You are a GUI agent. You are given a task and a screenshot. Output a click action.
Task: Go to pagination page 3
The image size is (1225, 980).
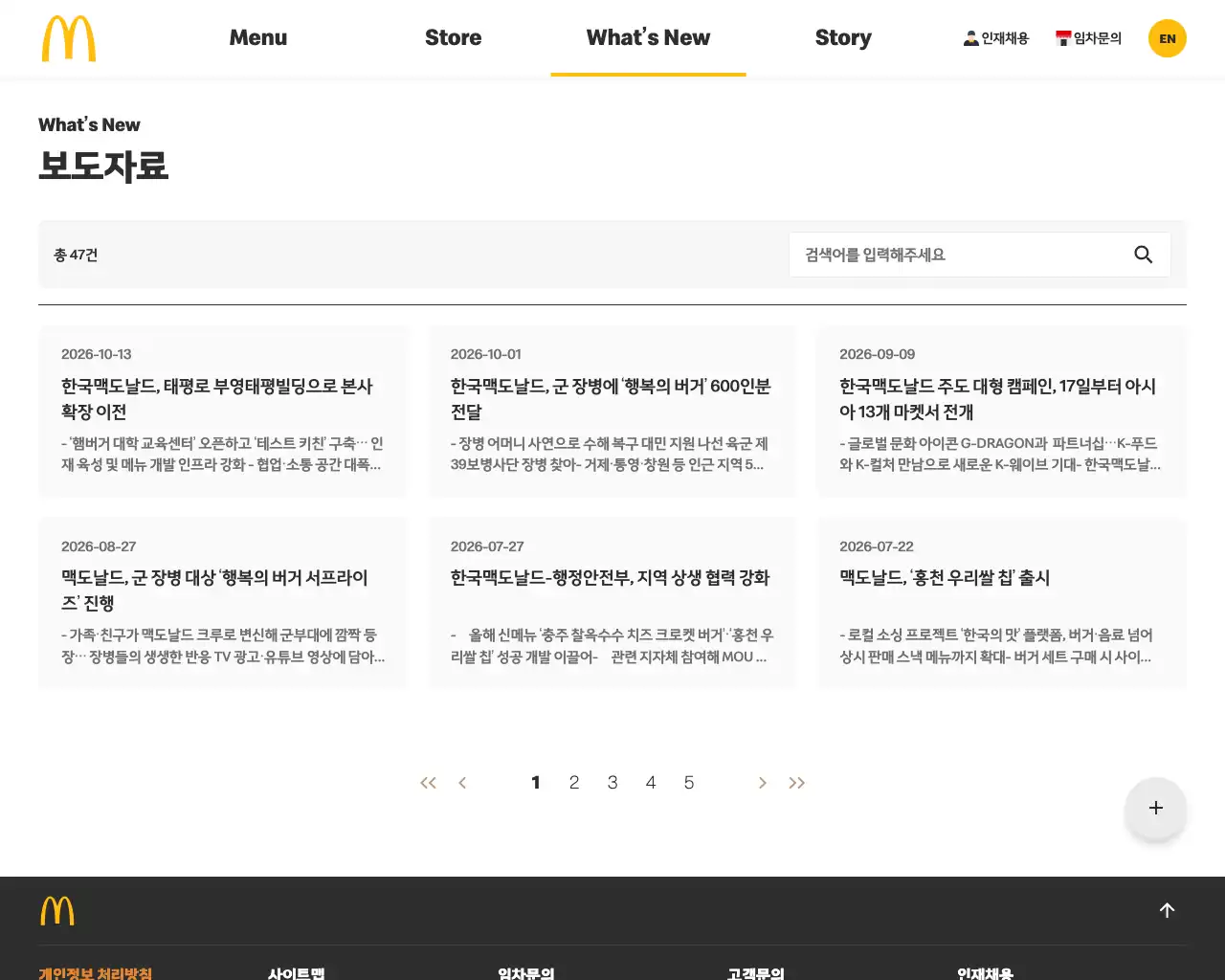(x=612, y=783)
